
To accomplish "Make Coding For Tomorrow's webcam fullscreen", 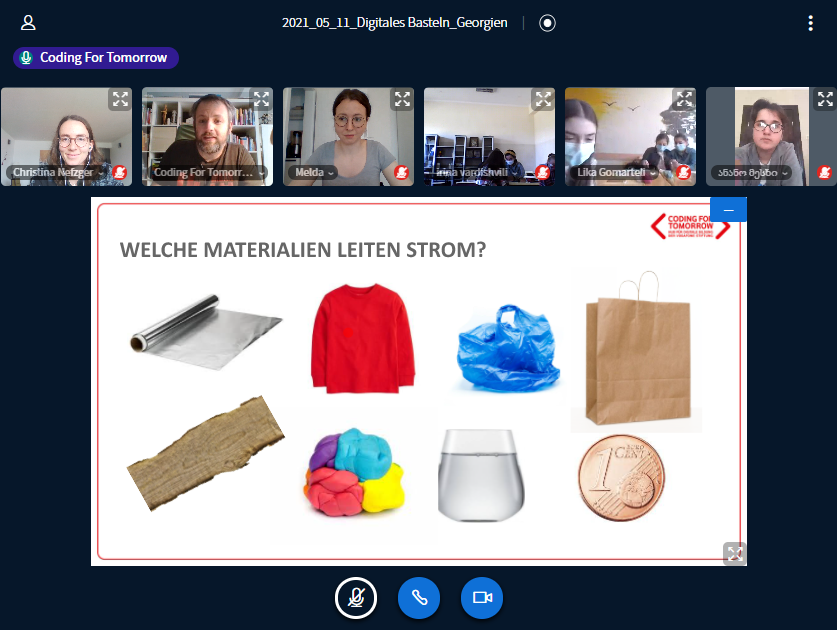I will pos(260,99).
